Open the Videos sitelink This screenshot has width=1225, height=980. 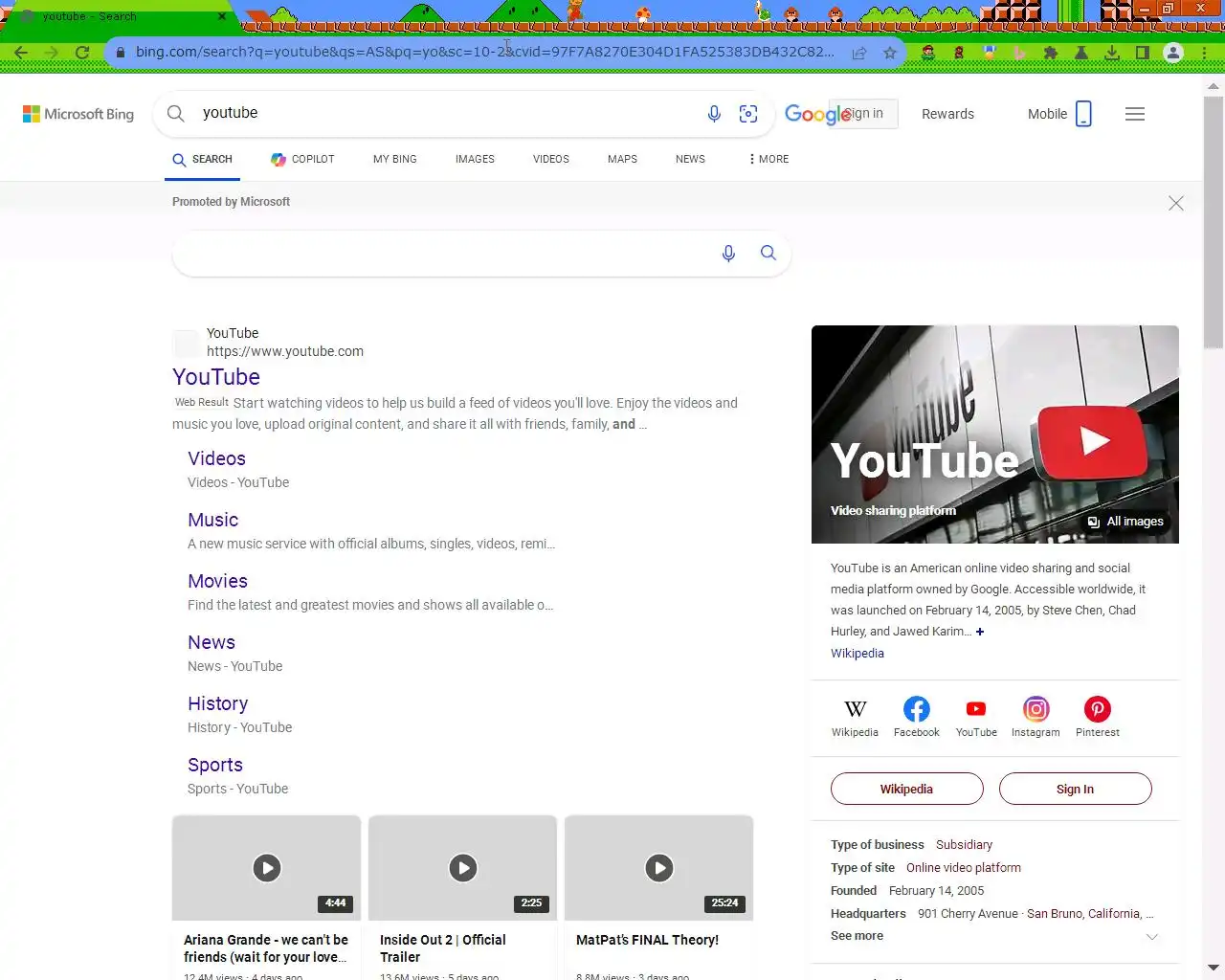click(216, 458)
